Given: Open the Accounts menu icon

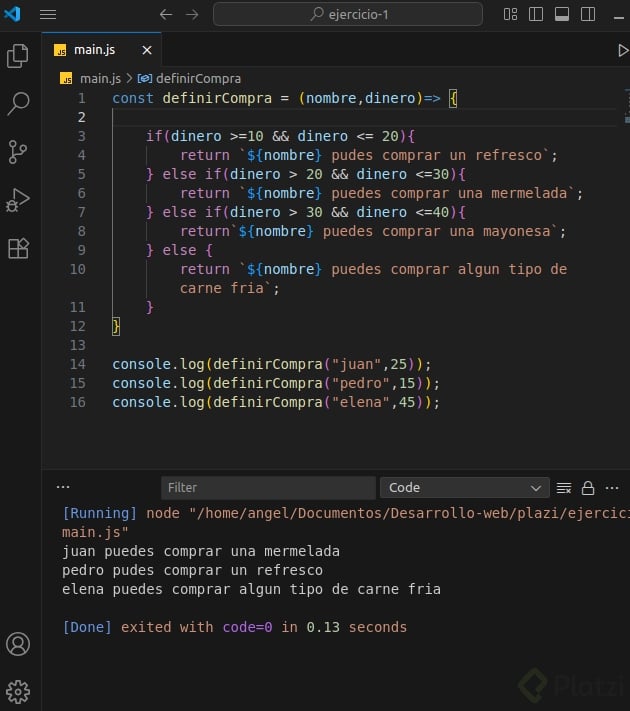Looking at the screenshot, I should [x=18, y=643].
